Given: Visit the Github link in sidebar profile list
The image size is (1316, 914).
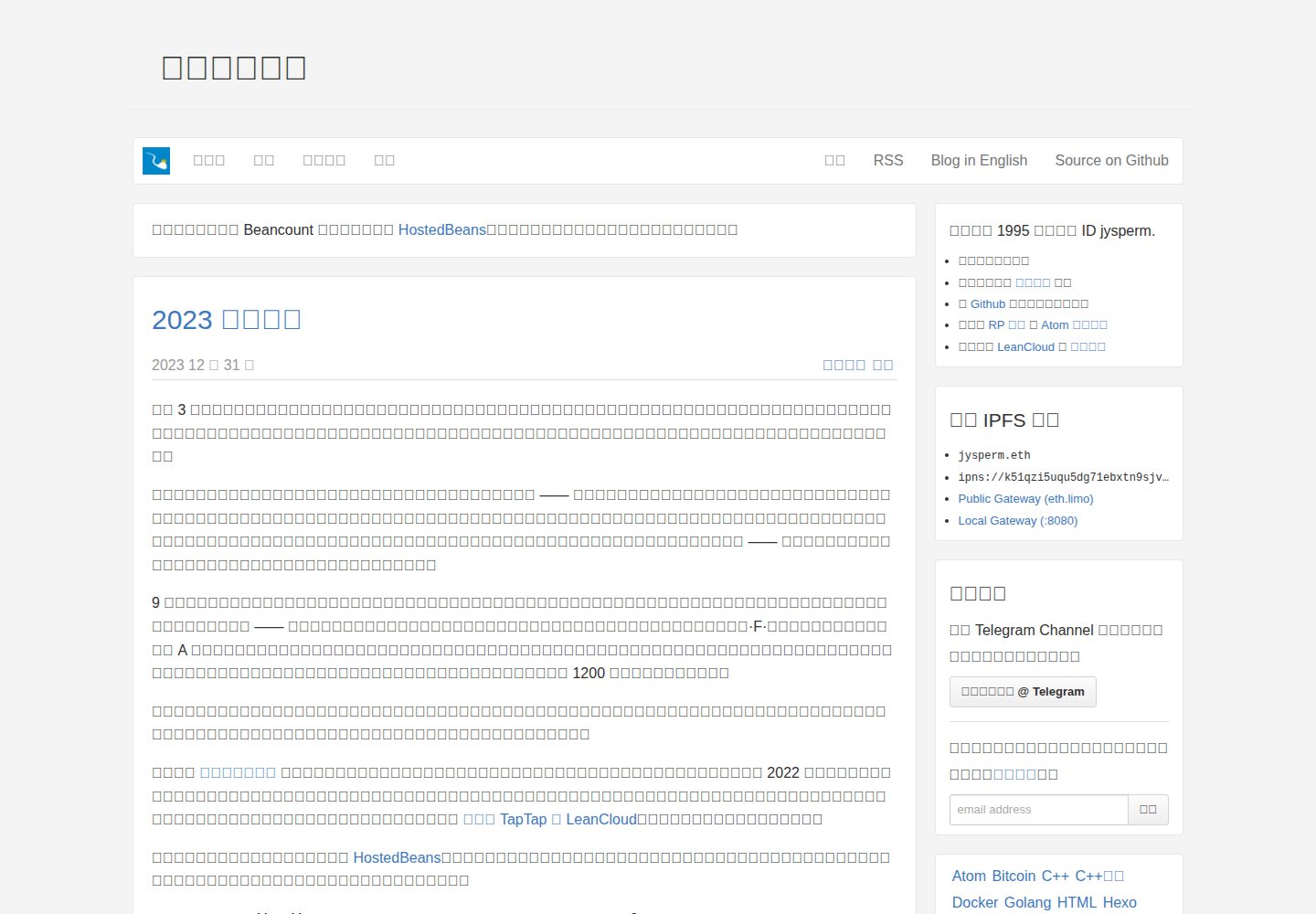Looking at the screenshot, I should pos(988,304).
